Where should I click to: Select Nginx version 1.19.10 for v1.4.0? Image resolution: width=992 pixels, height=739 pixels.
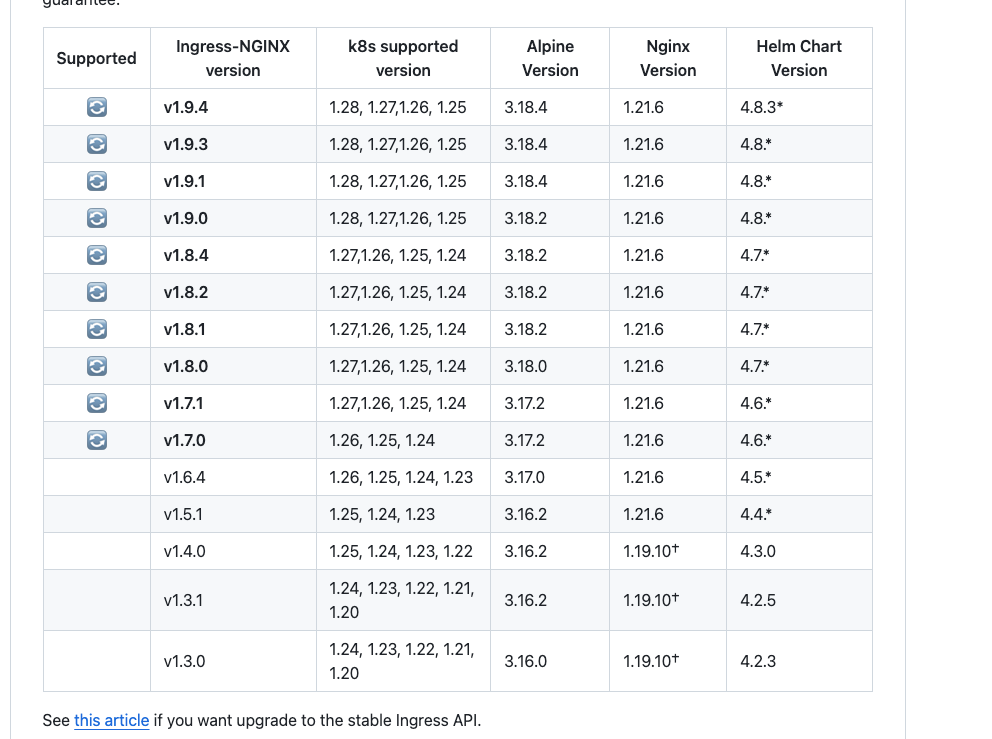667,551
